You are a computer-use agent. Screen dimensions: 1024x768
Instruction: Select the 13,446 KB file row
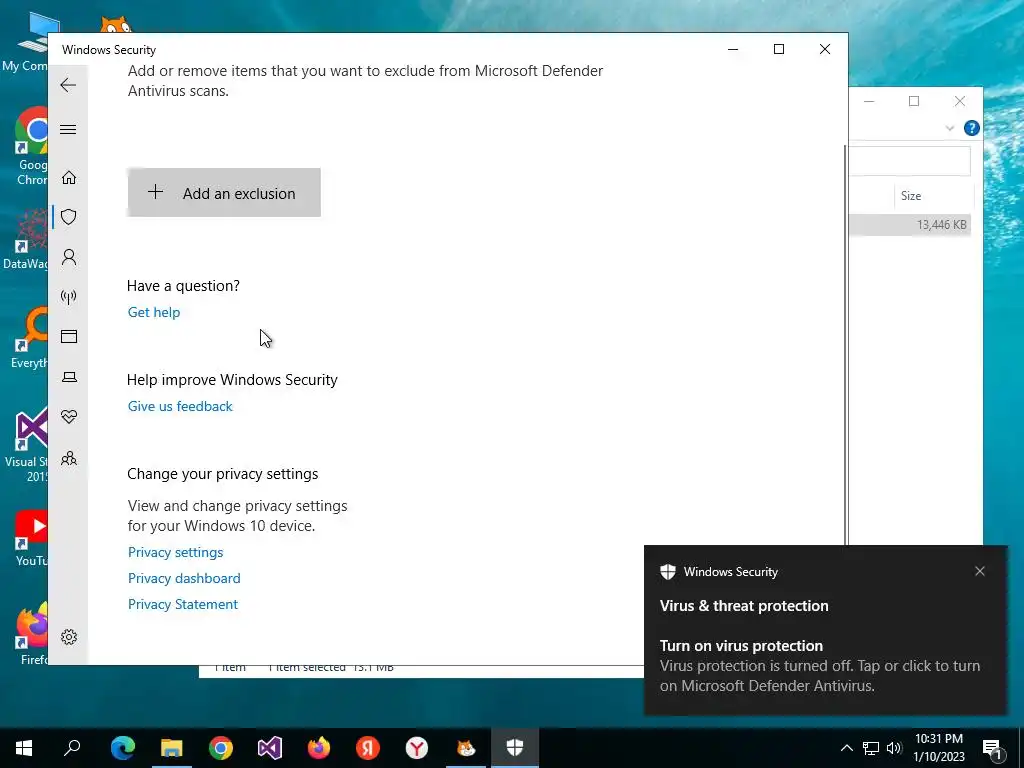[x=910, y=225]
